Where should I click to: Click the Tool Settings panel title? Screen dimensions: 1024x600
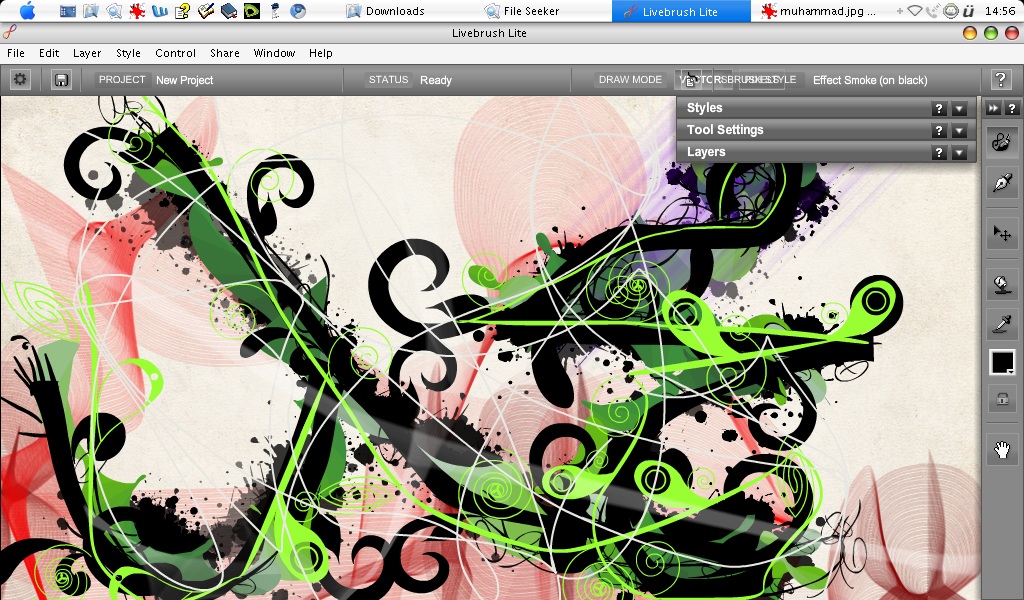[725, 129]
